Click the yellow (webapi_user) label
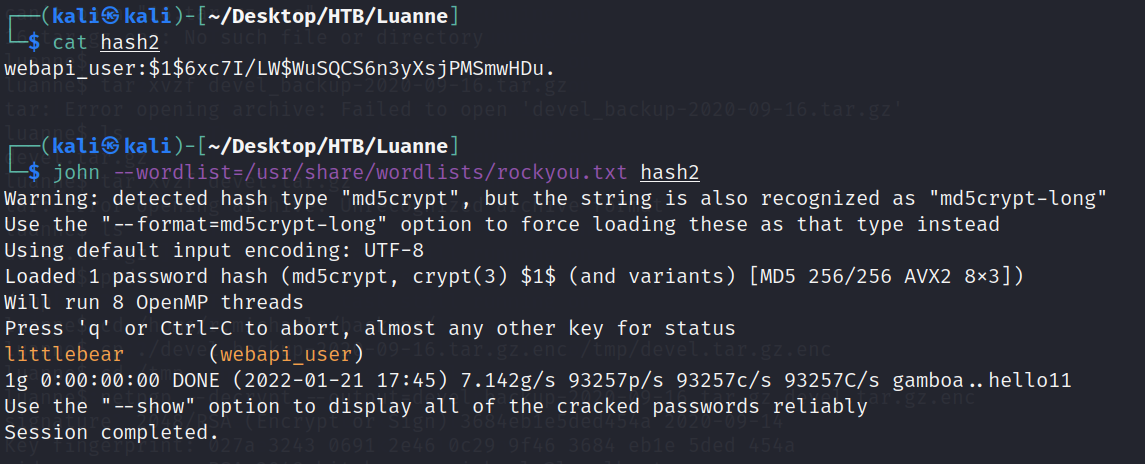This screenshot has width=1145, height=464. (286, 354)
